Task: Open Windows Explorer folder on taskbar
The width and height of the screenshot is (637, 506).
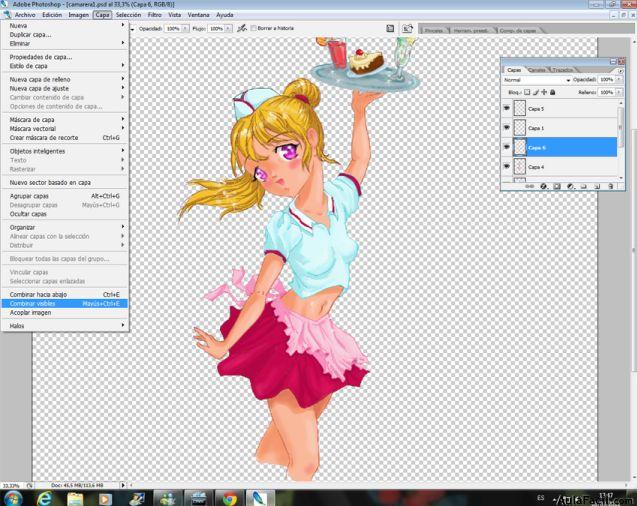Action: (x=75, y=498)
